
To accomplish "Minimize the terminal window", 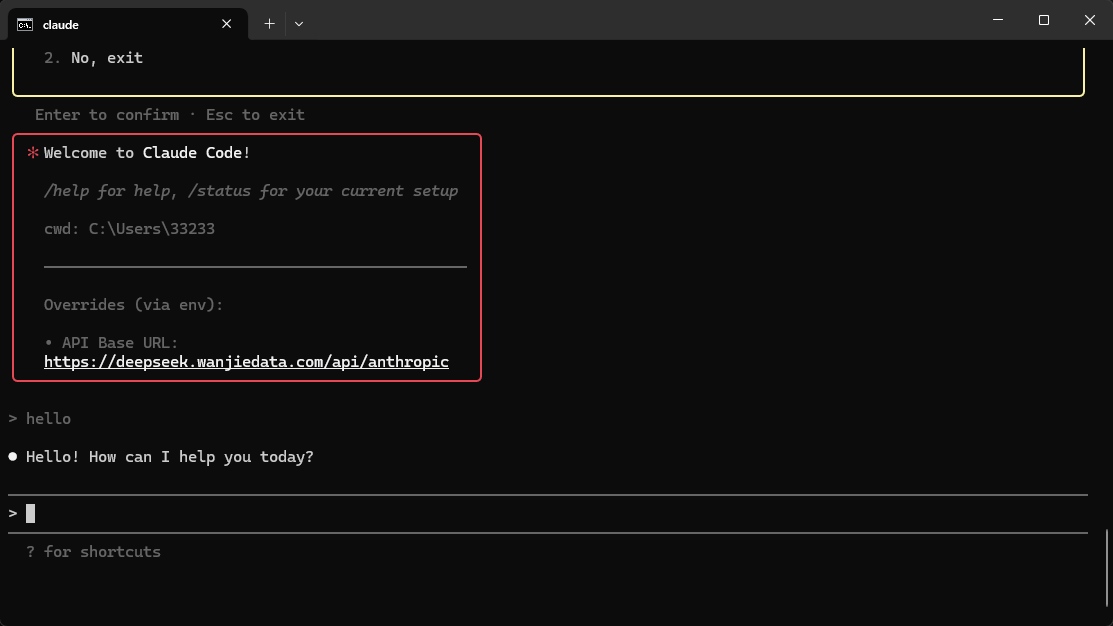I will (998, 20).
